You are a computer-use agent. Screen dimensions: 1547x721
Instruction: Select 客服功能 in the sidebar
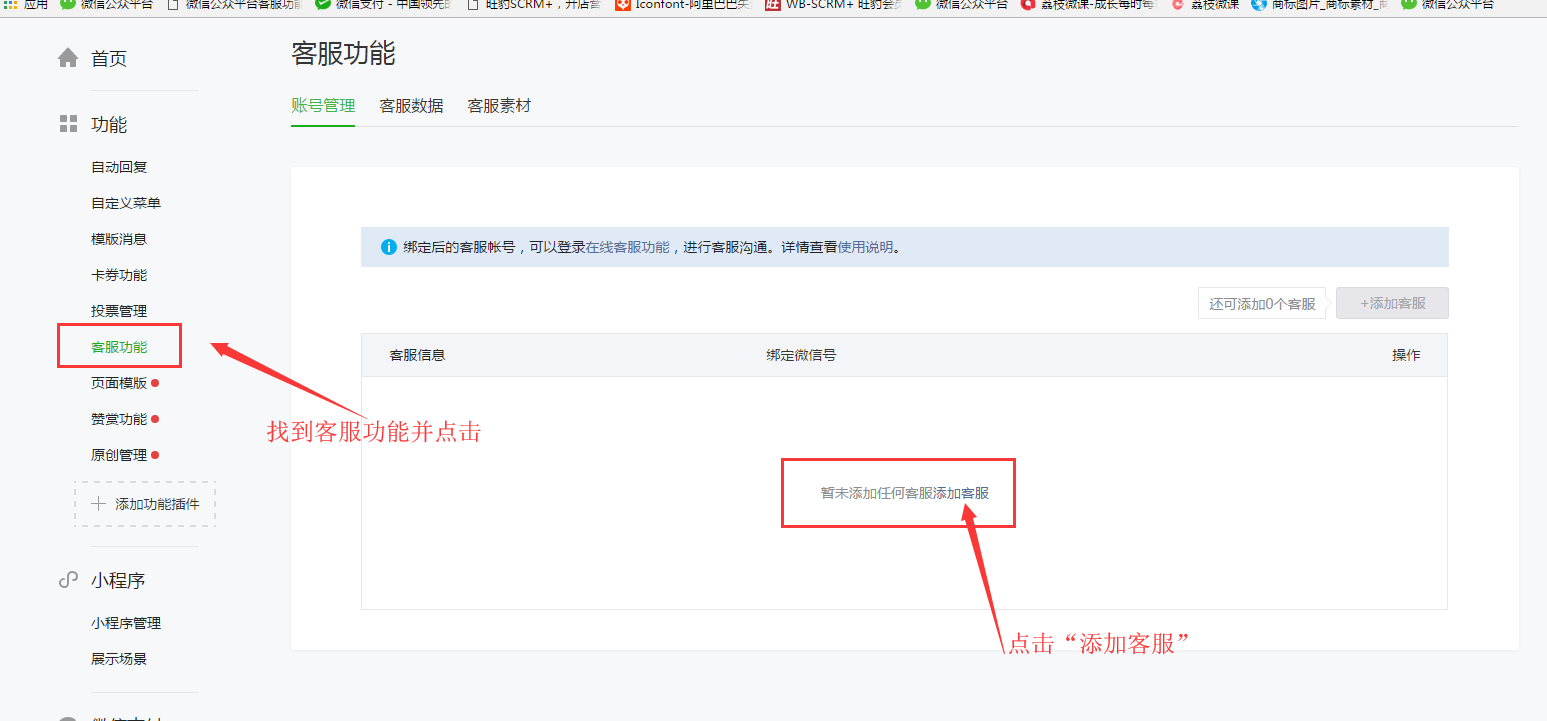(119, 347)
